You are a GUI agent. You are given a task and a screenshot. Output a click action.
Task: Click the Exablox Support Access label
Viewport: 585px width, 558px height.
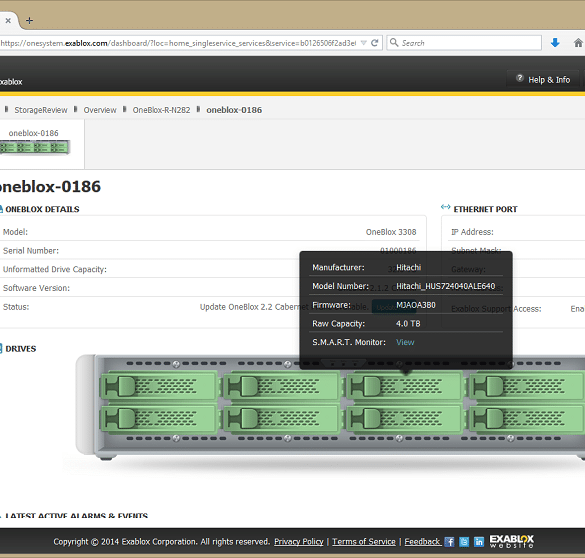[496, 309]
